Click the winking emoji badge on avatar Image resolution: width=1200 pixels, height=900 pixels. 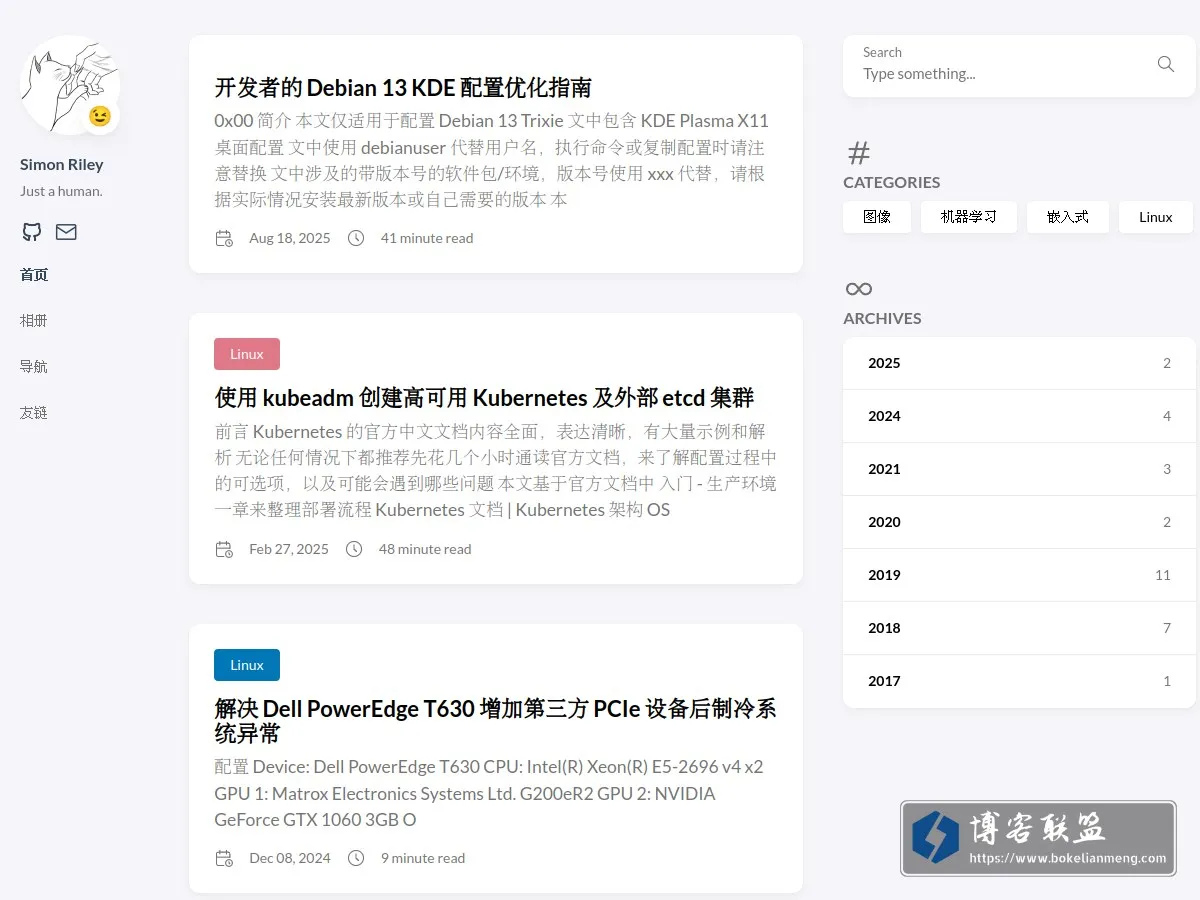pyautogui.click(x=100, y=116)
